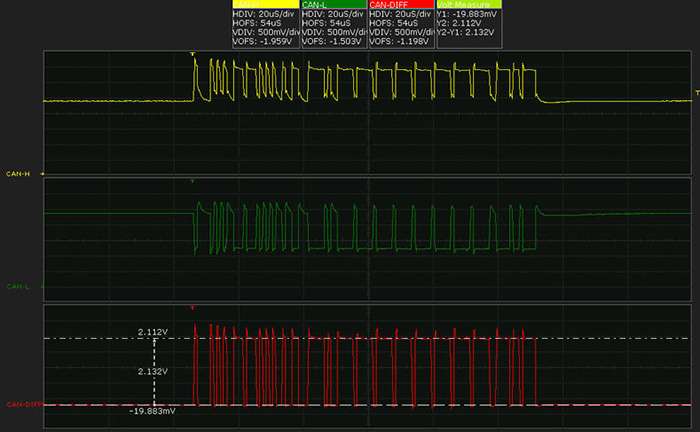Screen dimensions: 700x432
Task: Select the red CAN-DIFF channel header
Action: 402,4
